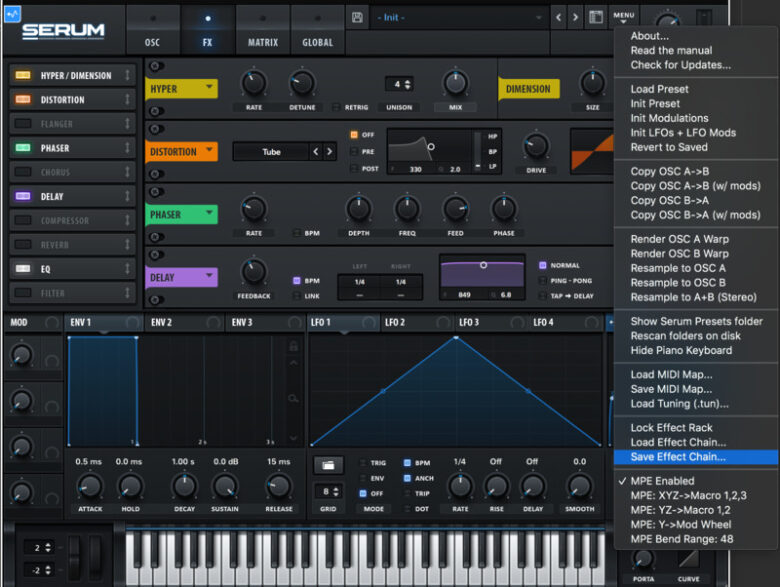Go to next preset arrow

[x=575, y=17]
